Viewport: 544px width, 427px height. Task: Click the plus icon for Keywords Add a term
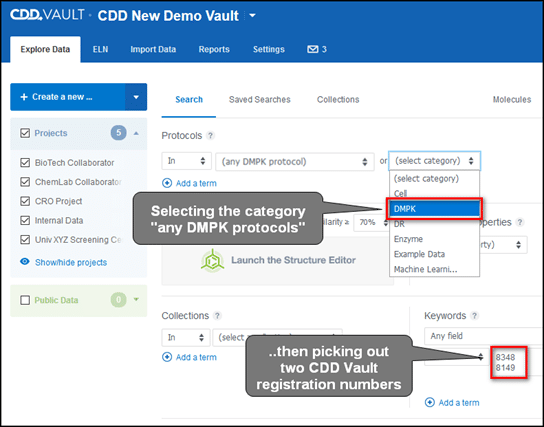pos(430,402)
